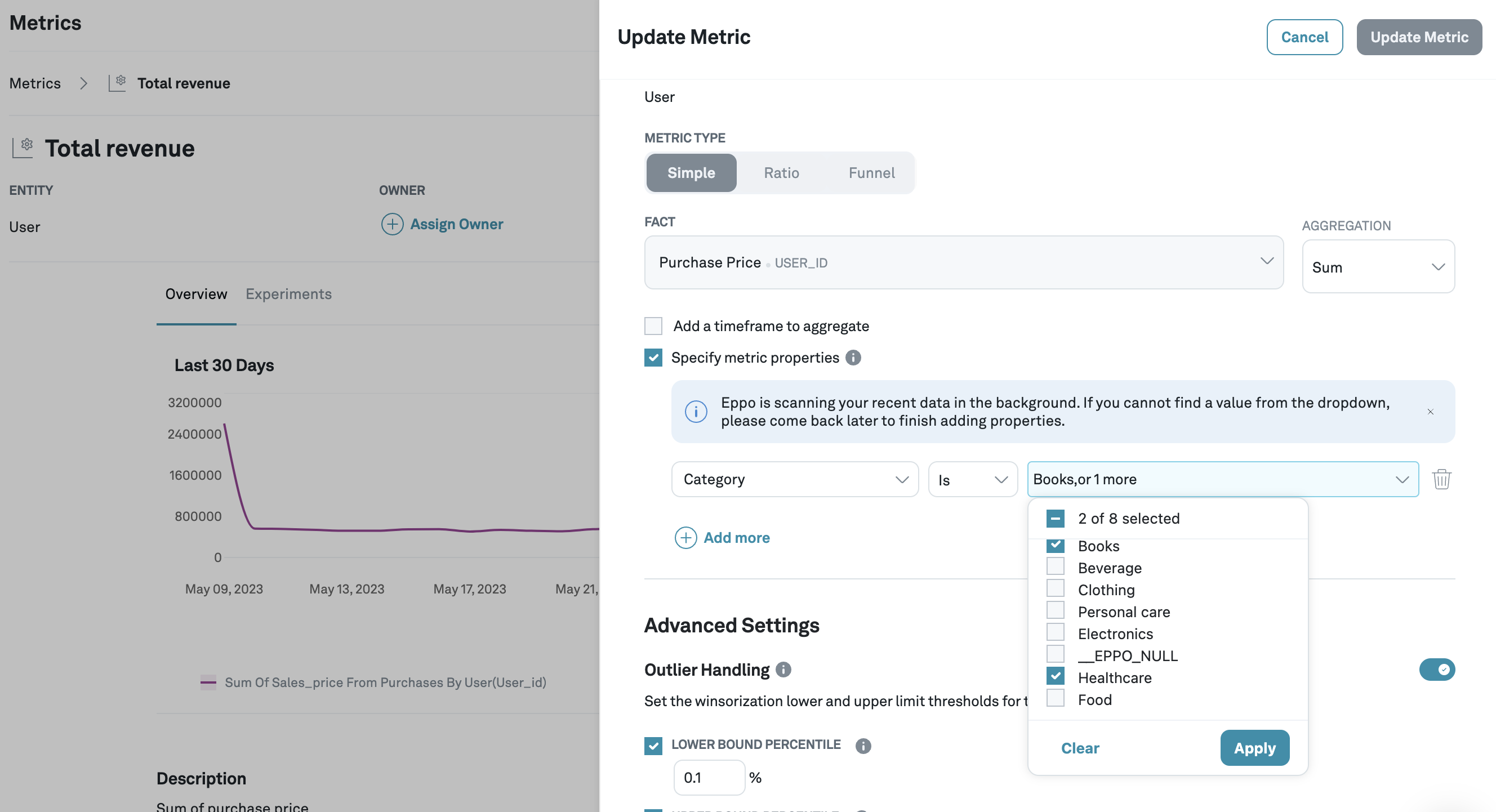Toggle the Outlier Handling switch off
Screen dimensions: 1496x812
coord(1436,669)
